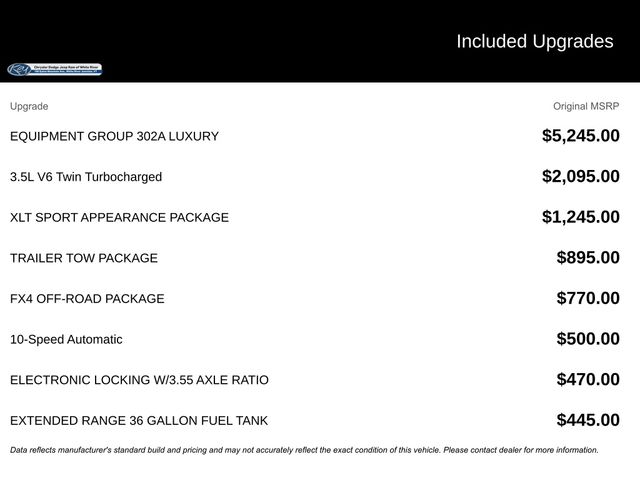
Task: Click the $2,095.00 price
Action: pos(580,177)
